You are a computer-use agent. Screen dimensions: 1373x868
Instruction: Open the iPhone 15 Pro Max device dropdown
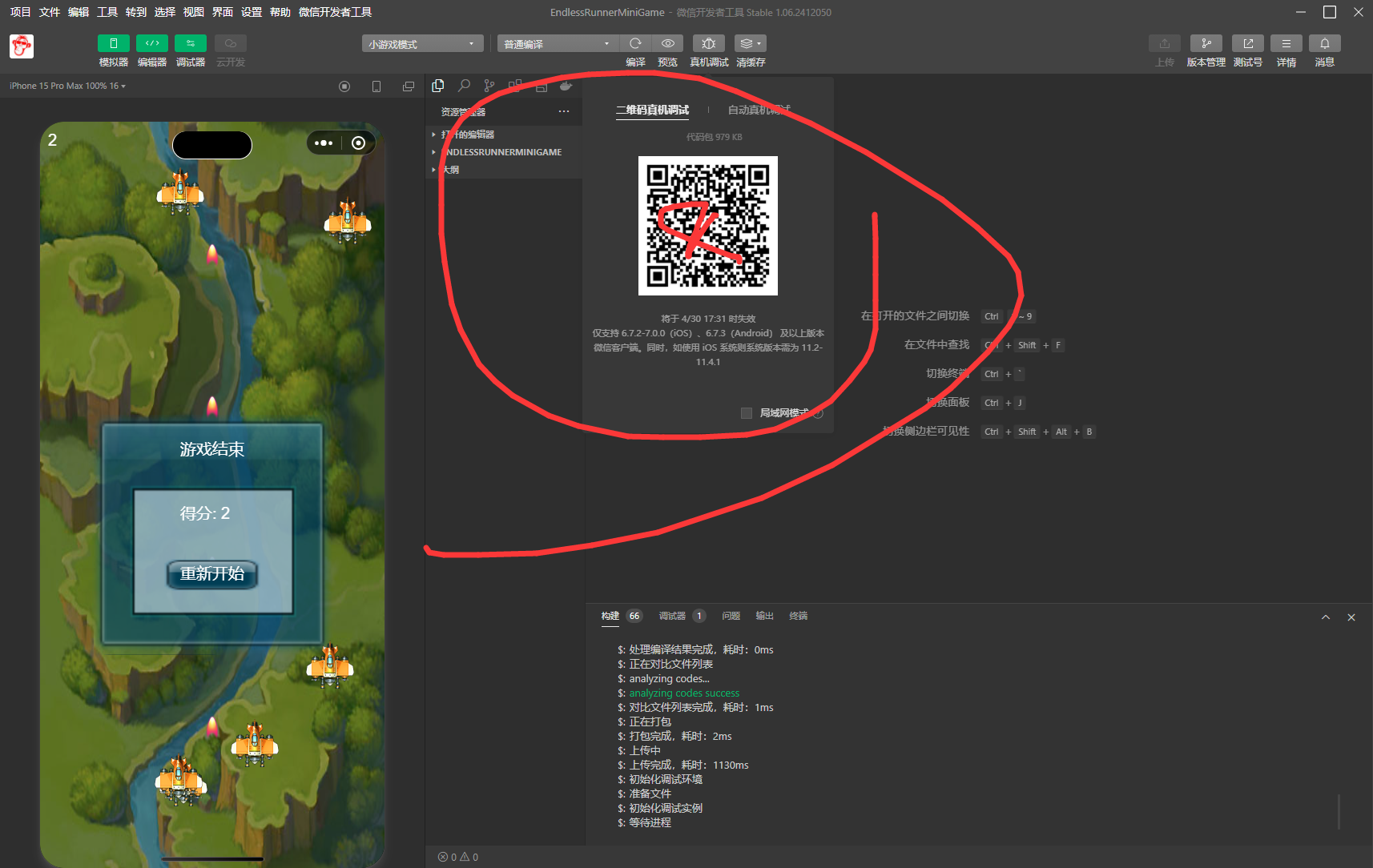click(67, 86)
